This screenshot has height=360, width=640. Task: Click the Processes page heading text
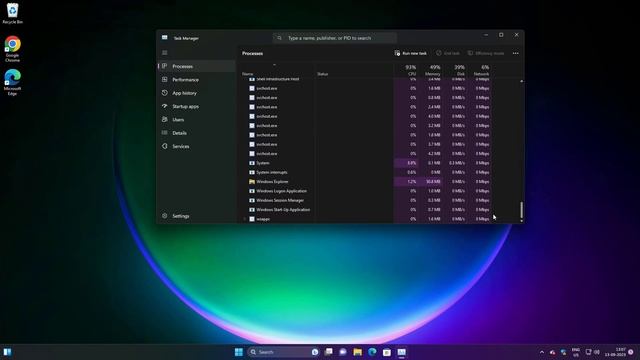tap(252, 53)
